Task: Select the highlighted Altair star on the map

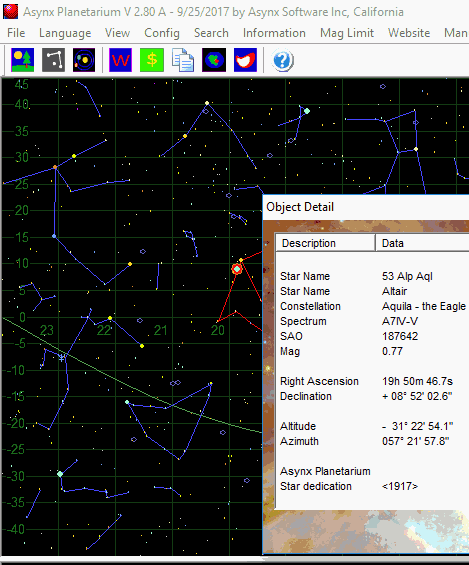Action: 237,269
